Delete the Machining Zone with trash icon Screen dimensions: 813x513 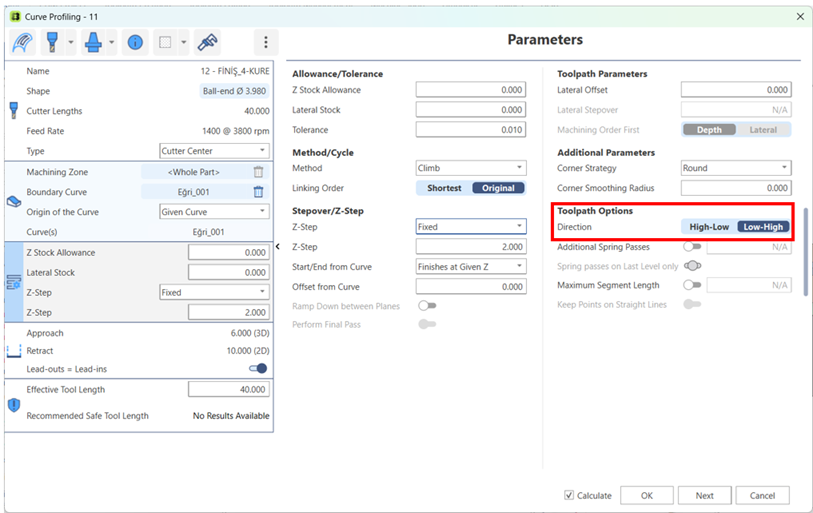tap(258, 172)
